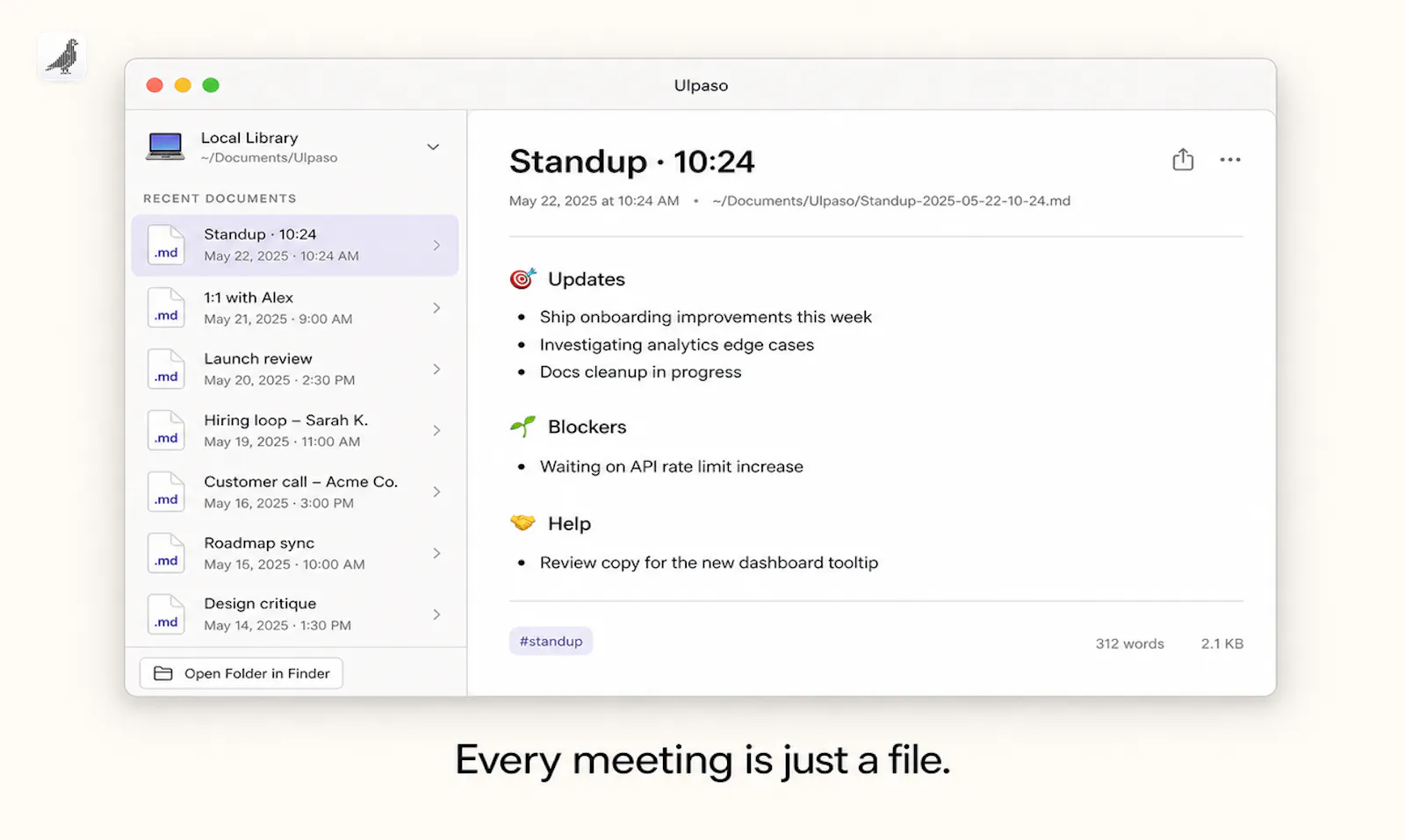Click 'Review copy for the new dashboard tooltip'
Screen dimensions: 1405x840
(709, 563)
